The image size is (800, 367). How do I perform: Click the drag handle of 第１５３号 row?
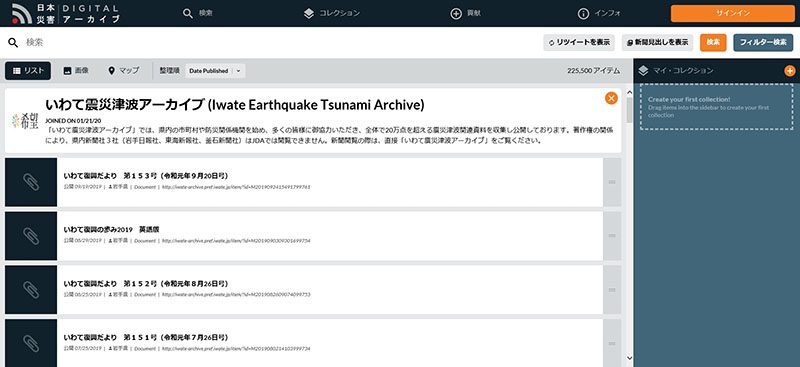(x=612, y=182)
